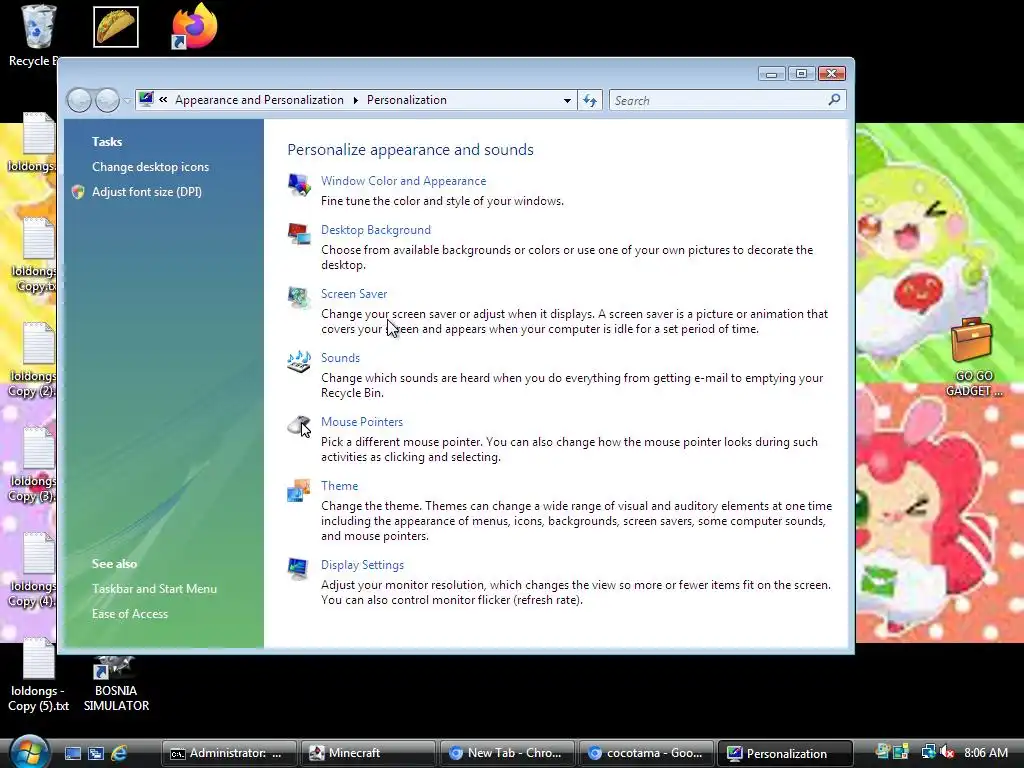
Task: Open the Firefox shortcut on desktop
Action: point(194,27)
